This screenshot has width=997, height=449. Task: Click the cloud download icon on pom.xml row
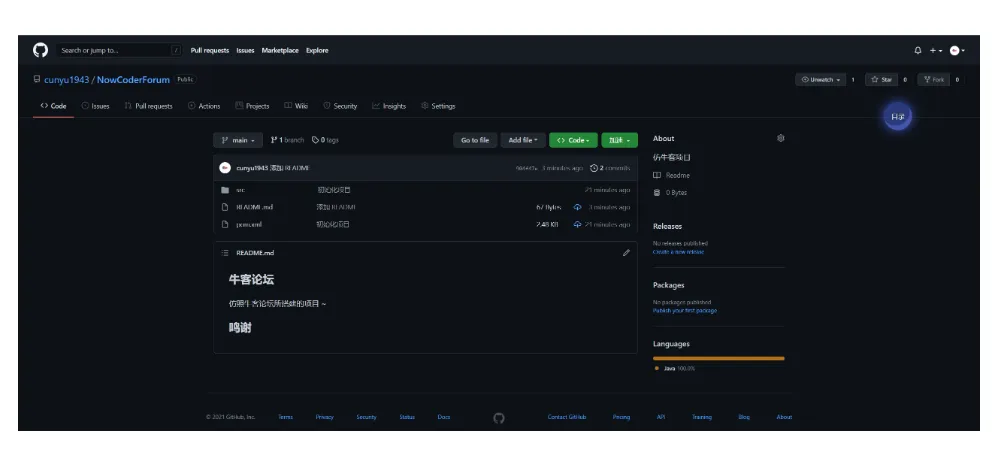(x=577, y=224)
